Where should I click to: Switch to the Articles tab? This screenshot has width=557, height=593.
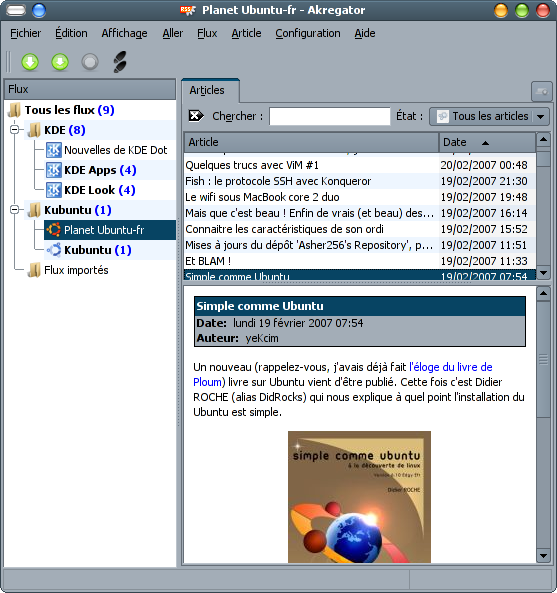207,90
